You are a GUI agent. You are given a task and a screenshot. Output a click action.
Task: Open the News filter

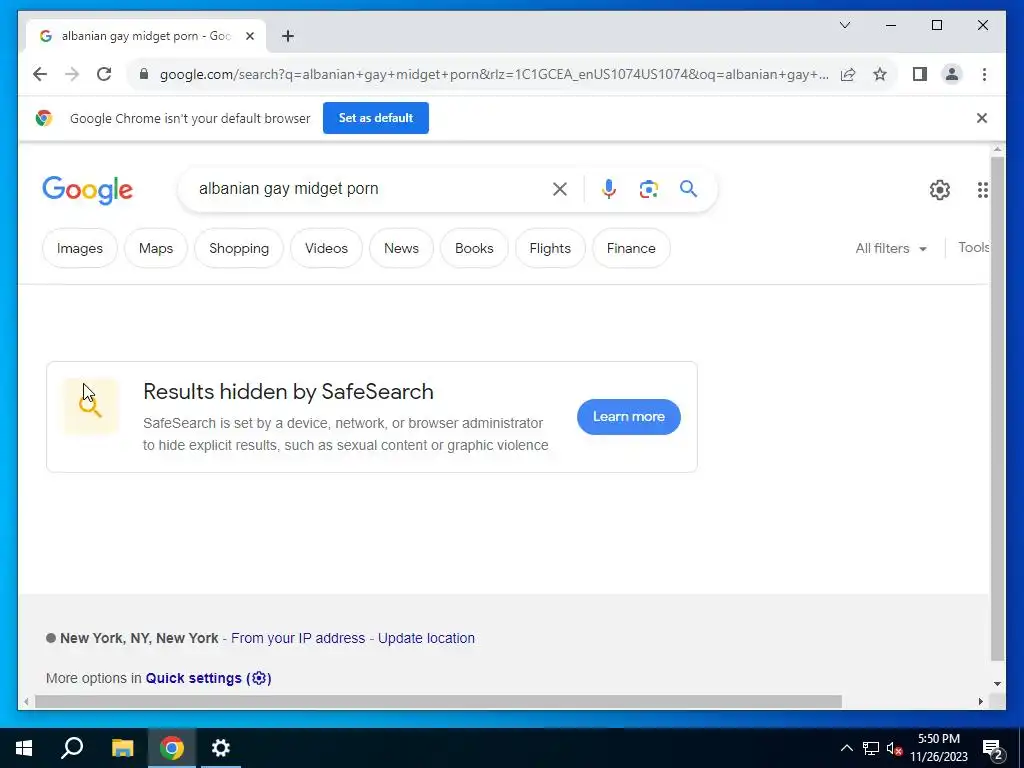(x=401, y=248)
